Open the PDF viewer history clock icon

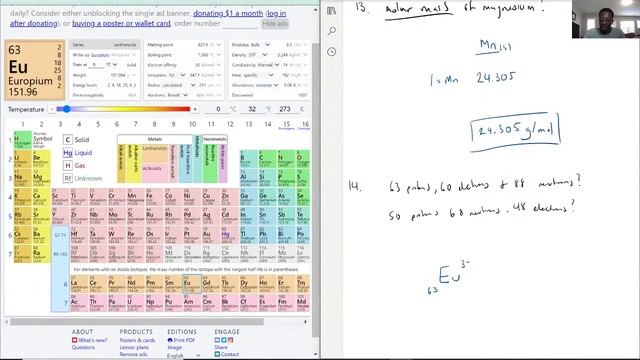tap(331, 52)
